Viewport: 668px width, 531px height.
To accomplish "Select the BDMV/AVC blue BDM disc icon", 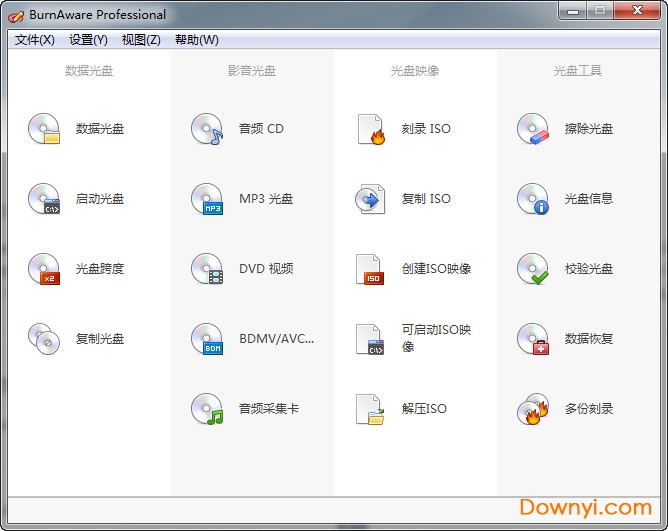I will tap(207, 339).
